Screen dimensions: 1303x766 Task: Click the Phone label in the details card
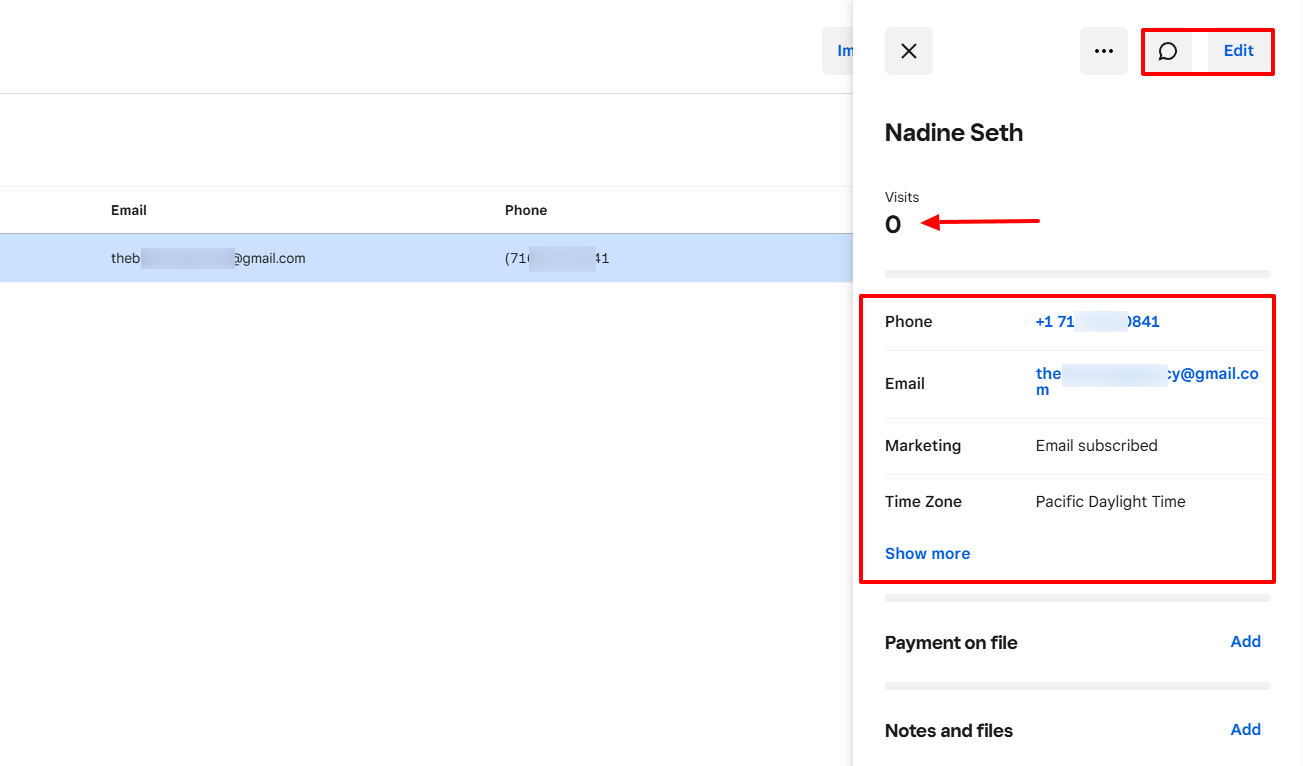(x=908, y=321)
